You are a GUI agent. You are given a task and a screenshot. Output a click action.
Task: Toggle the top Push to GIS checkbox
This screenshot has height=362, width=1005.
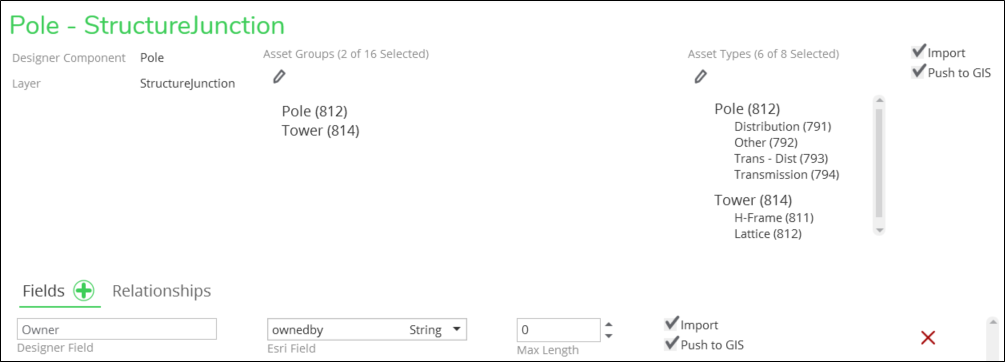[919, 72]
